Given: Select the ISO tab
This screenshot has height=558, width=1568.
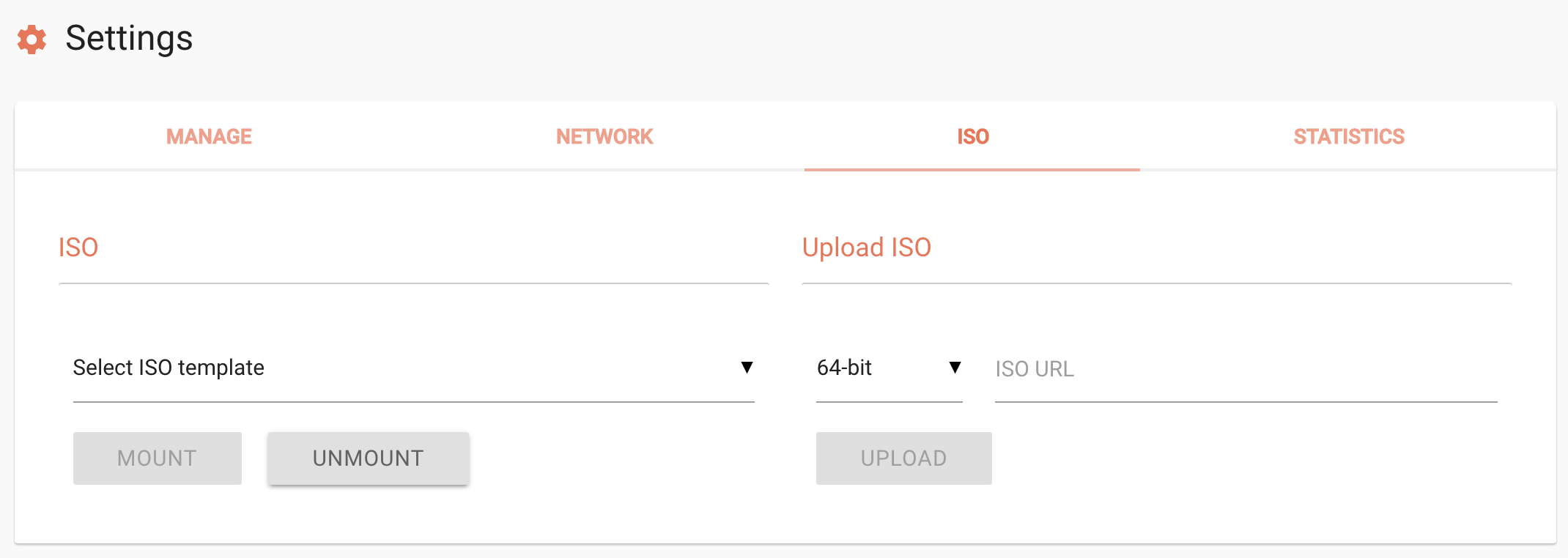Looking at the screenshot, I should click(x=972, y=137).
